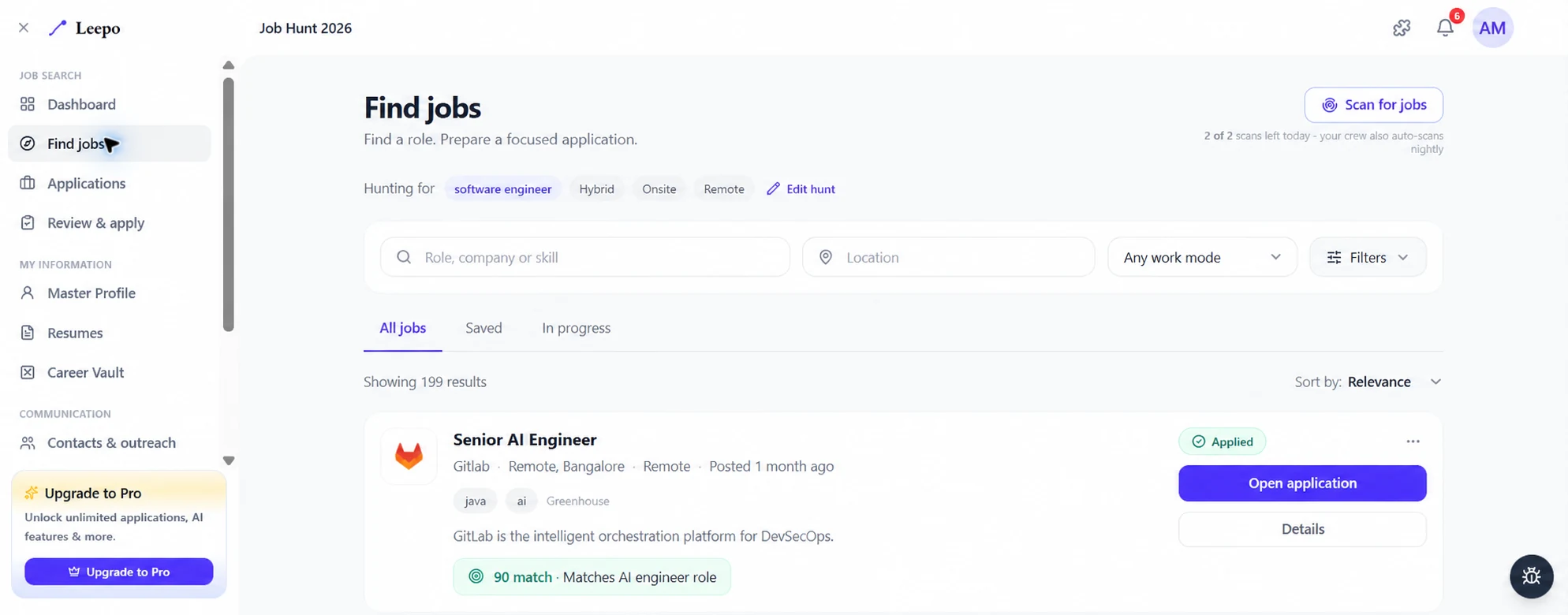Click the Upgrade to Pro button

pos(118,572)
